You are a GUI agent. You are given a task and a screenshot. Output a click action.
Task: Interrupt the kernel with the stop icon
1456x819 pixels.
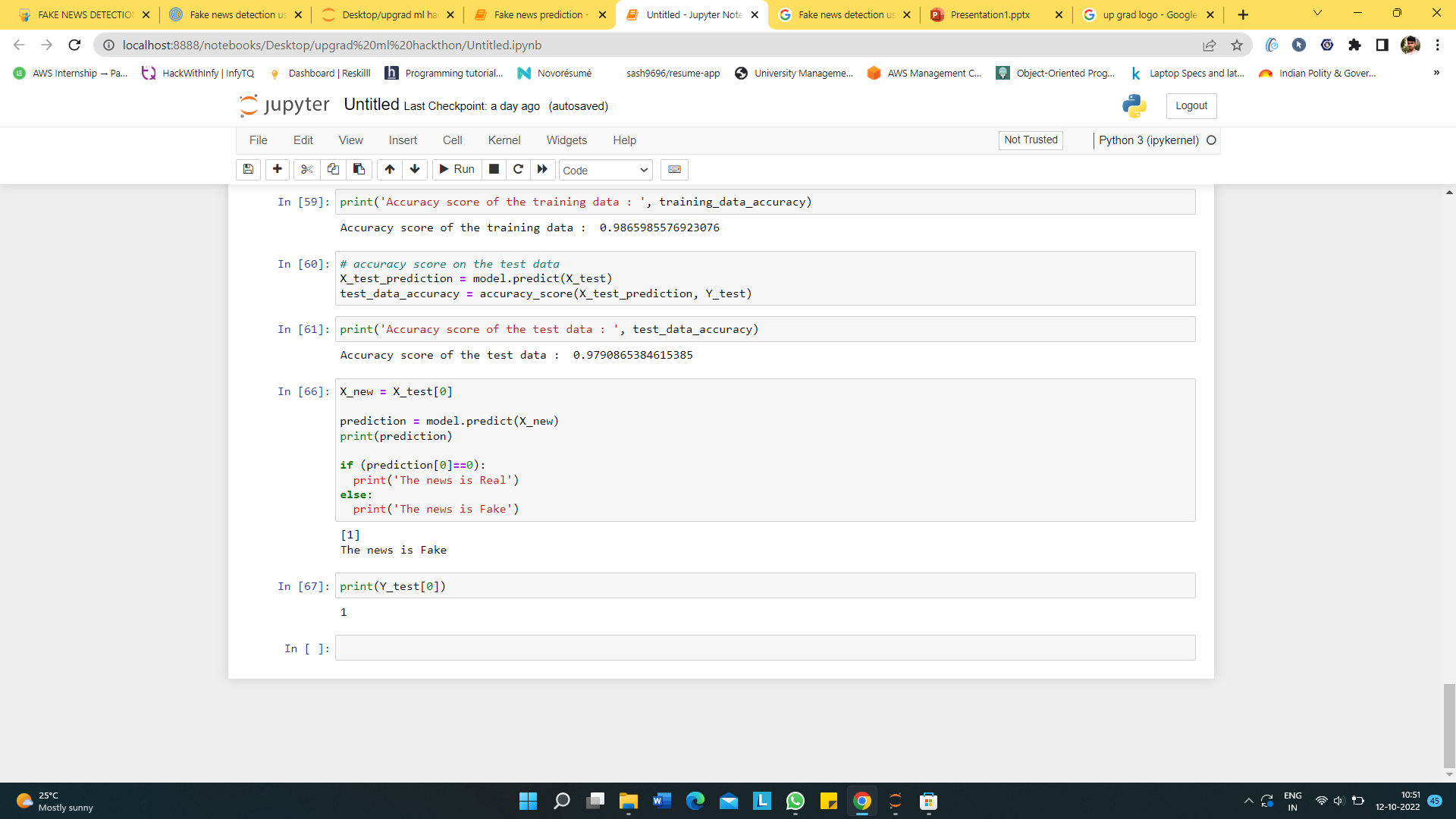(494, 169)
